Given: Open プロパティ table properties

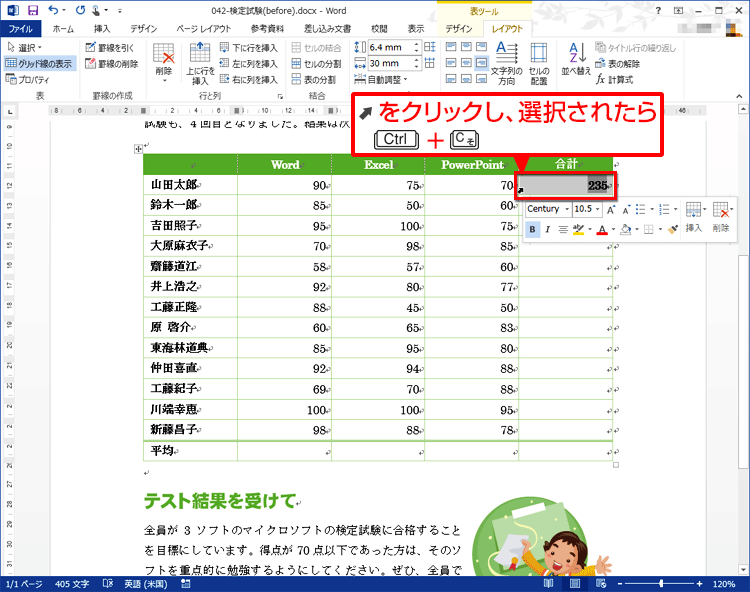Looking at the screenshot, I should (27, 79).
